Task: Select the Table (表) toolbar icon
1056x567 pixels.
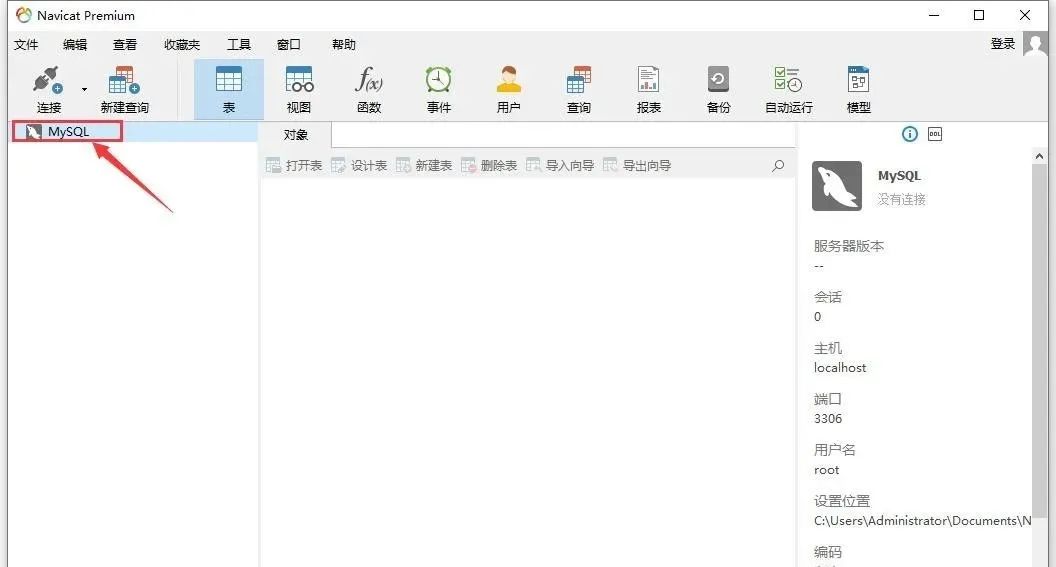Action: pos(228,90)
